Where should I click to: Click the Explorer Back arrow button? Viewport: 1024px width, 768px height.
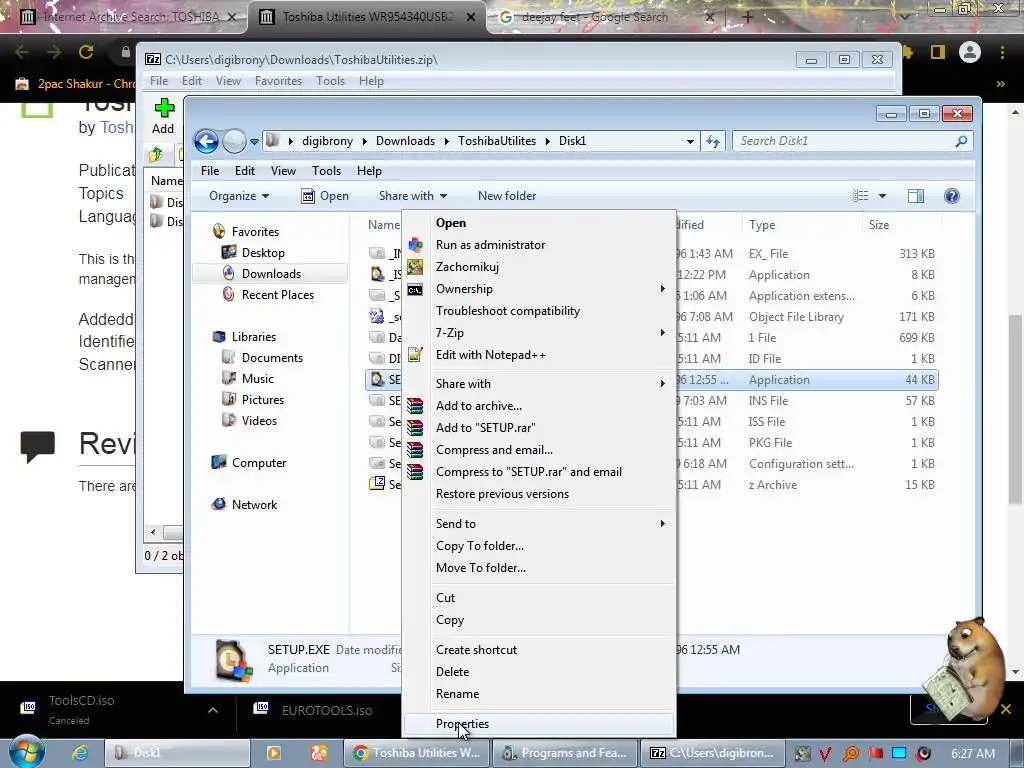tap(206, 141)
